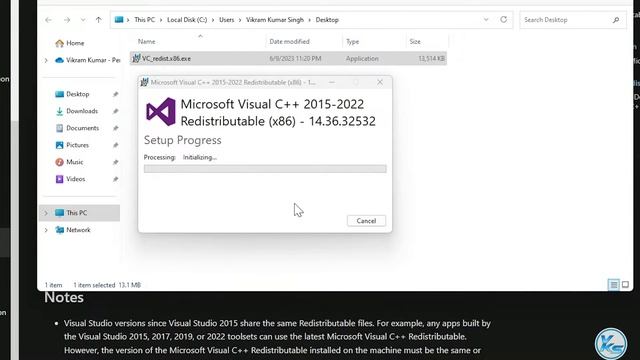Select 'This PC' in the address breadcrumb

144,20
